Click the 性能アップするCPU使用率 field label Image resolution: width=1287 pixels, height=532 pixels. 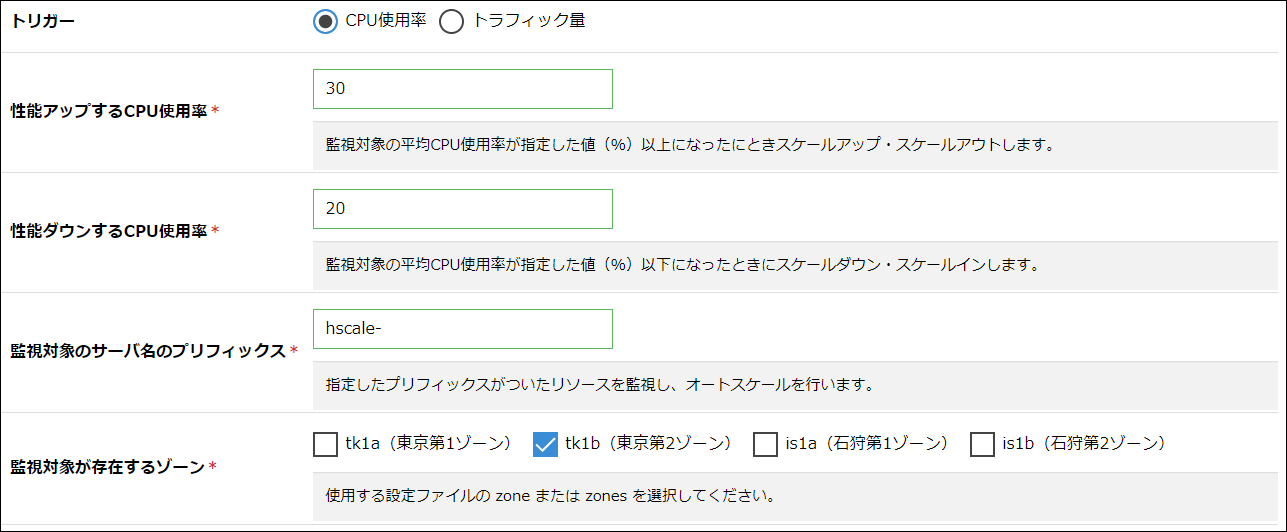tap(108, 111)
